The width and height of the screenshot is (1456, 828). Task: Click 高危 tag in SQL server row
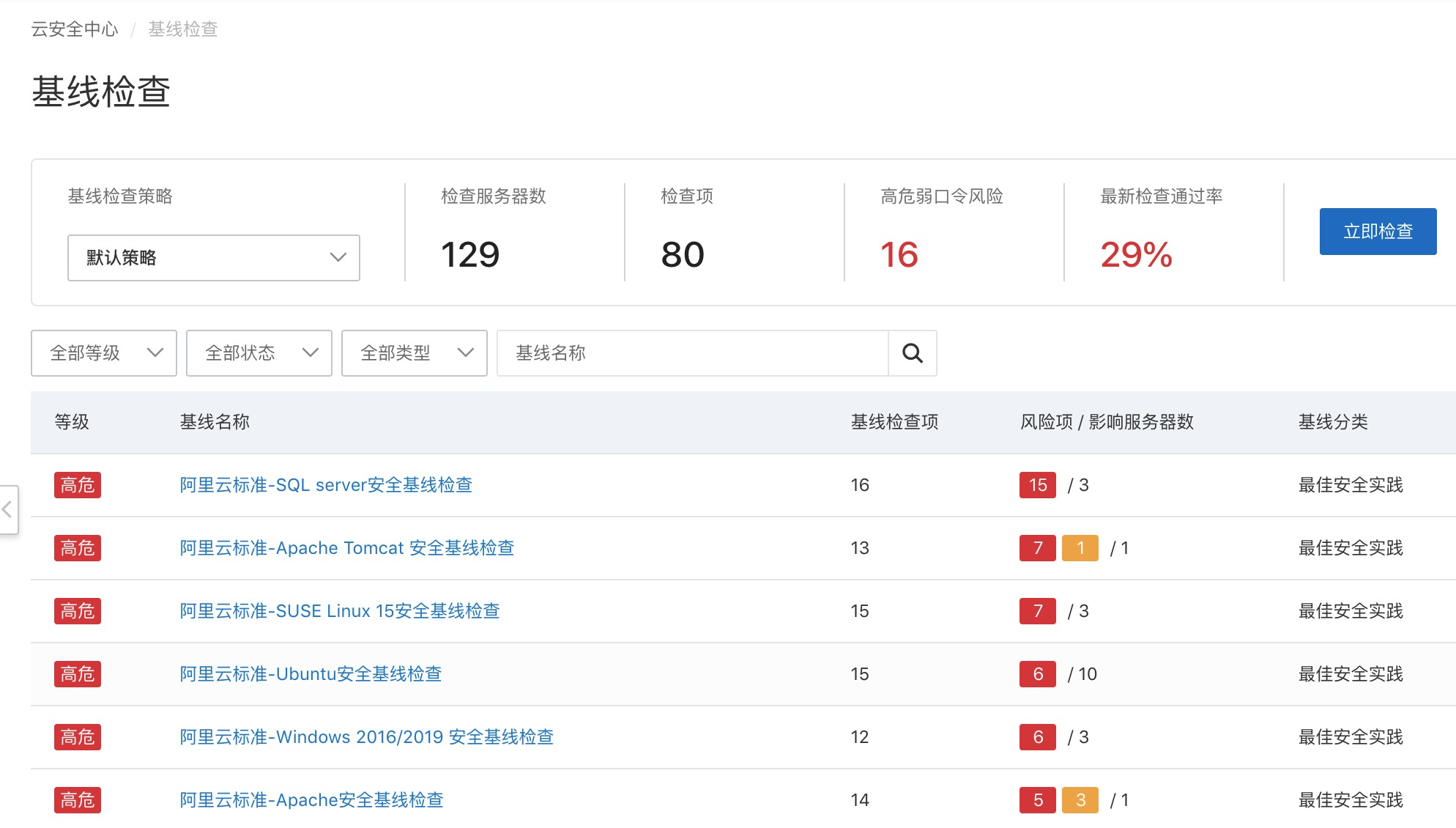tap(78, 485)
